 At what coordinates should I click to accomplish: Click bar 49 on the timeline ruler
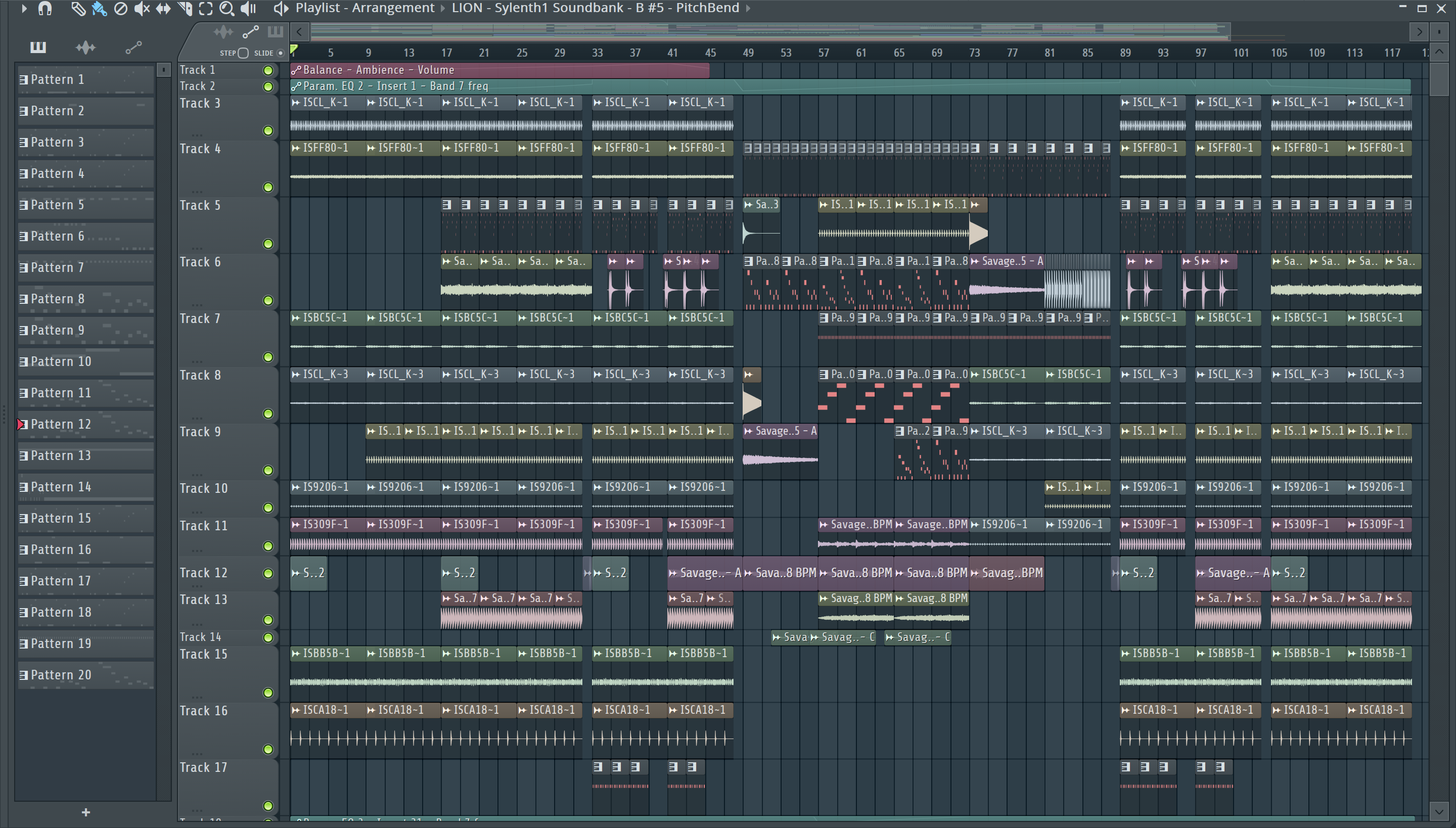pyautogui.click(x=748, y=53)
